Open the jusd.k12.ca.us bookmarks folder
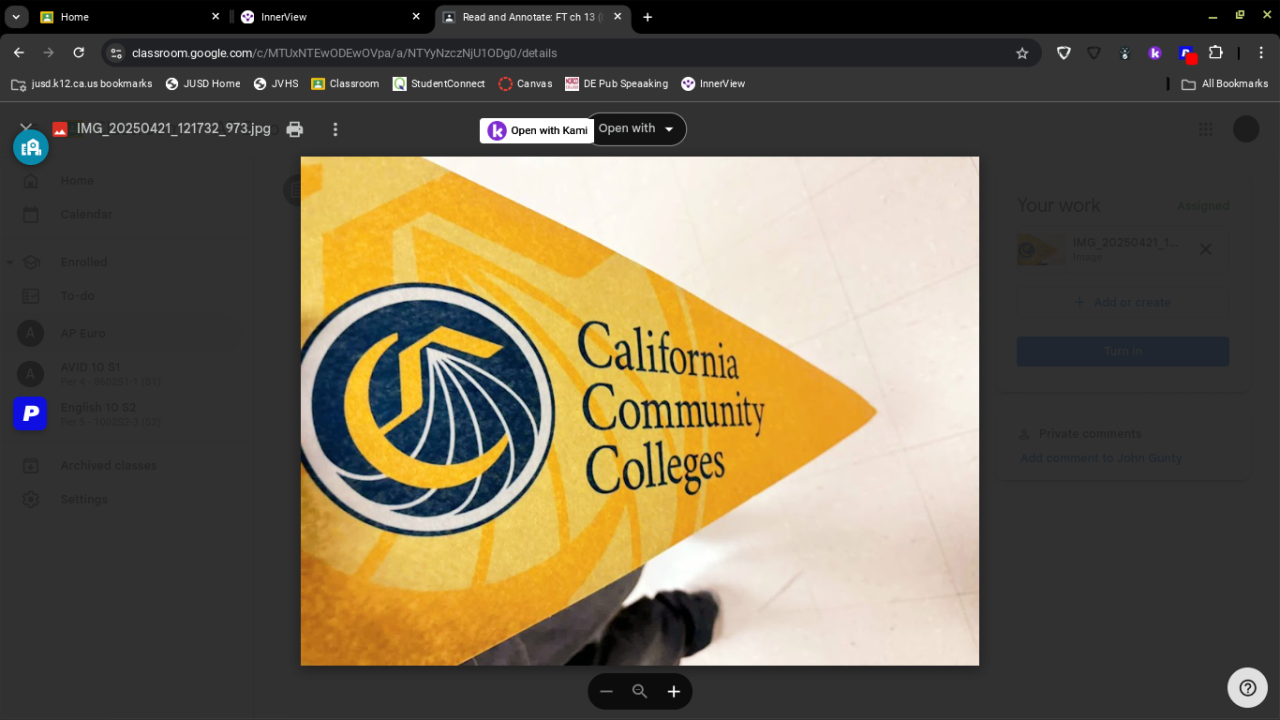 (x=81, y=84)
